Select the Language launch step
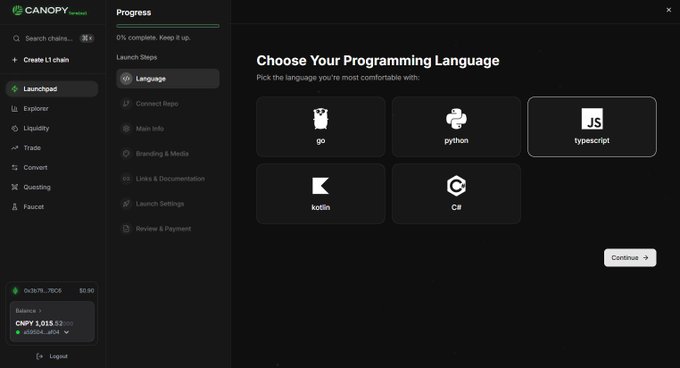 click(168, 78)
